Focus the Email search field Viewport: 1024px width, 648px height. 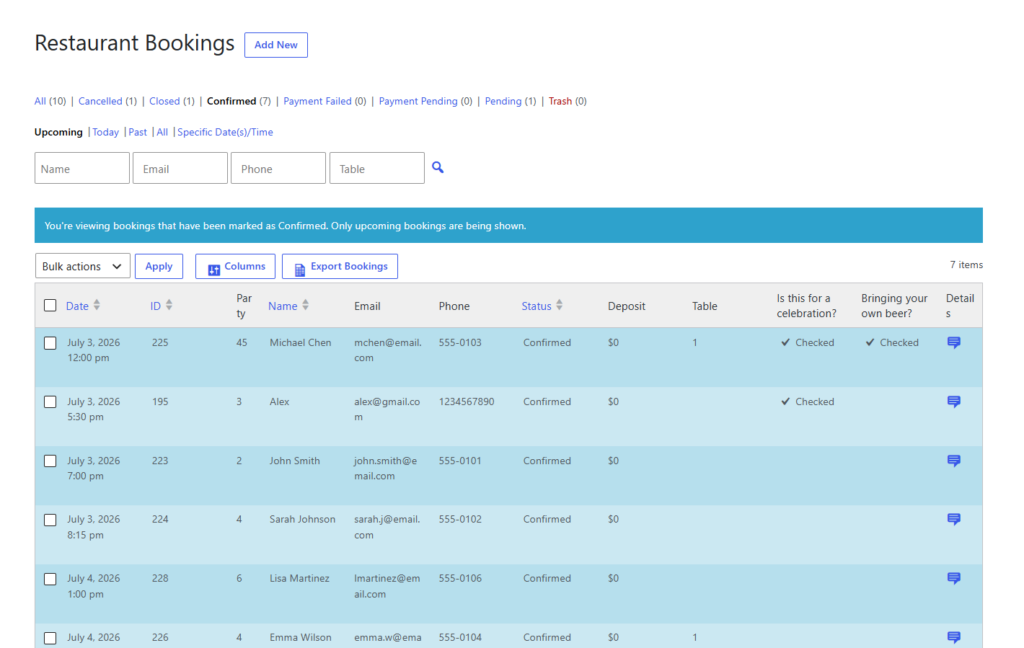180,168
